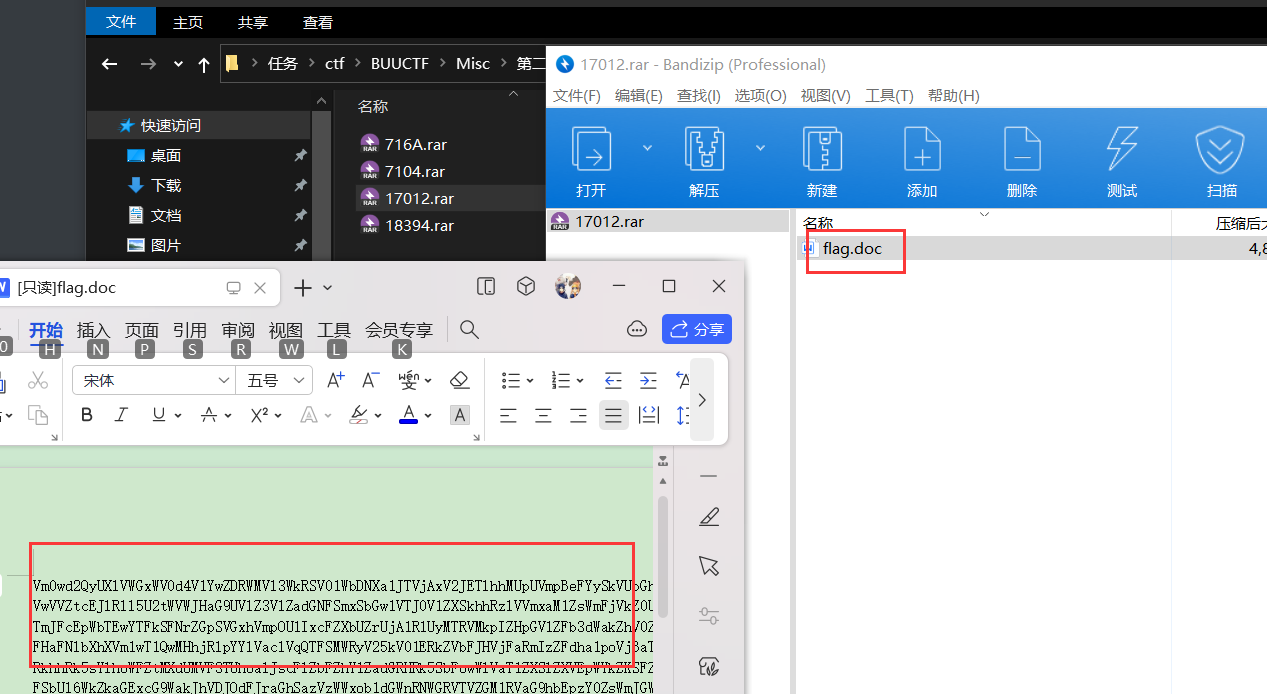Click the Bandizip 打开 (Open) toolbar icon

click(x=591, y=149)
